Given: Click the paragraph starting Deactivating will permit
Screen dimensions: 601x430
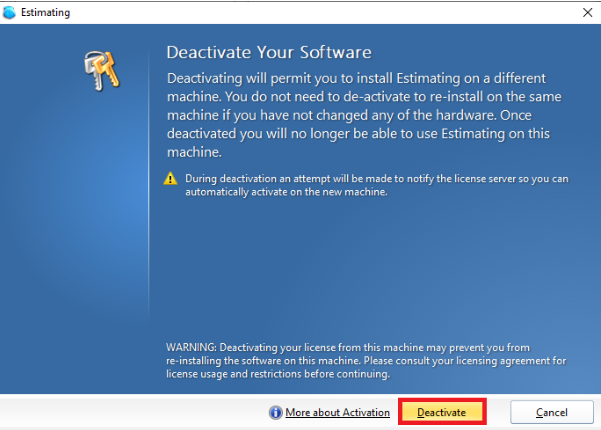Looking at the screenshot, I should click(x=364, y=115).
